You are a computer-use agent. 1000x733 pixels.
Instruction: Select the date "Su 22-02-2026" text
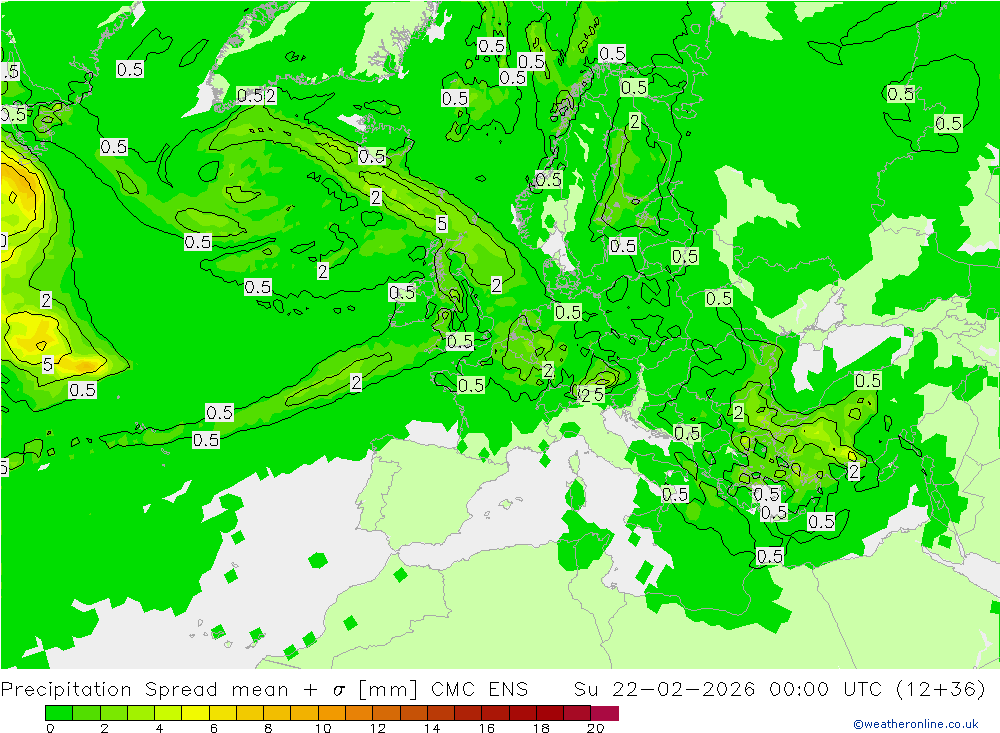(x=664, y=690)
